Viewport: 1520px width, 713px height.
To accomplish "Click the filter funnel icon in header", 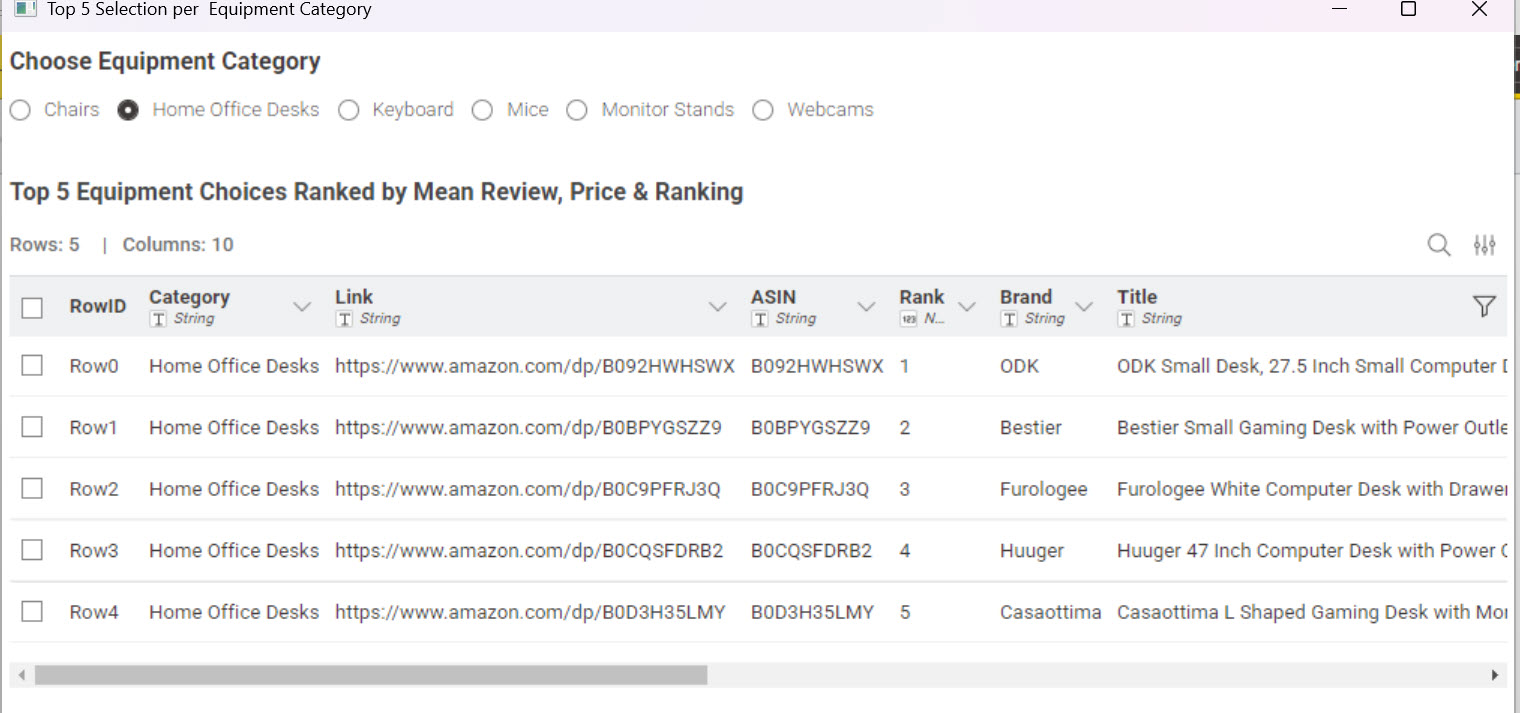I will 1485,307.
